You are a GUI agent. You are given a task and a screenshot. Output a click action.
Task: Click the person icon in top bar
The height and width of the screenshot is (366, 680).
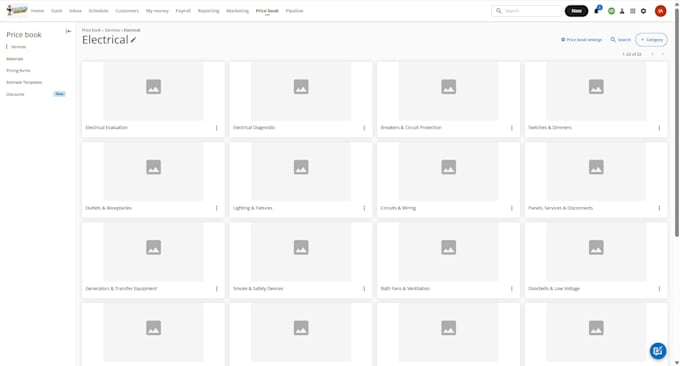622,11
